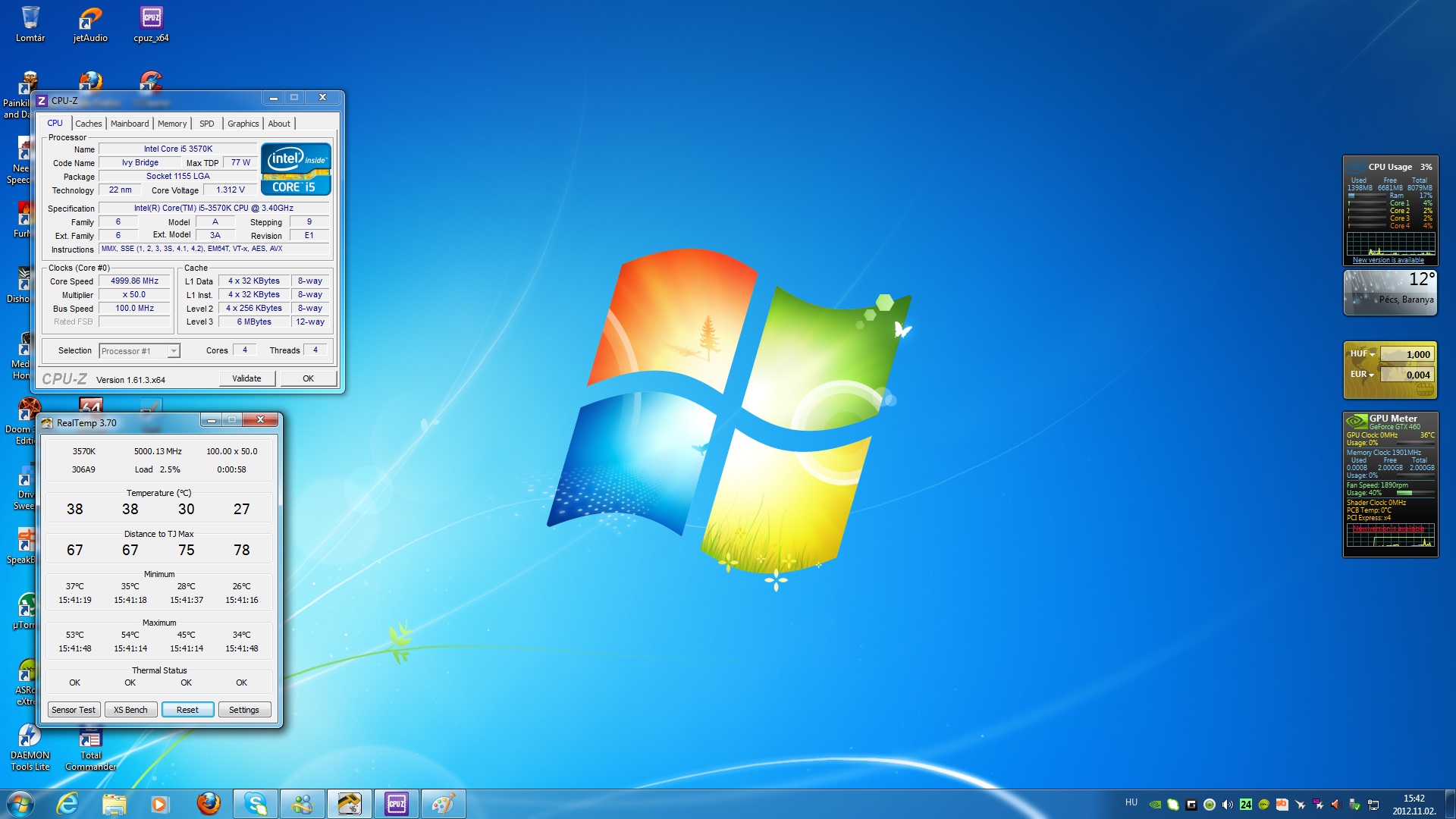The width and height of the screenshot is (1456, 819).
Task: Click the Multiplier value x 50.0
Action: [134, 294]
